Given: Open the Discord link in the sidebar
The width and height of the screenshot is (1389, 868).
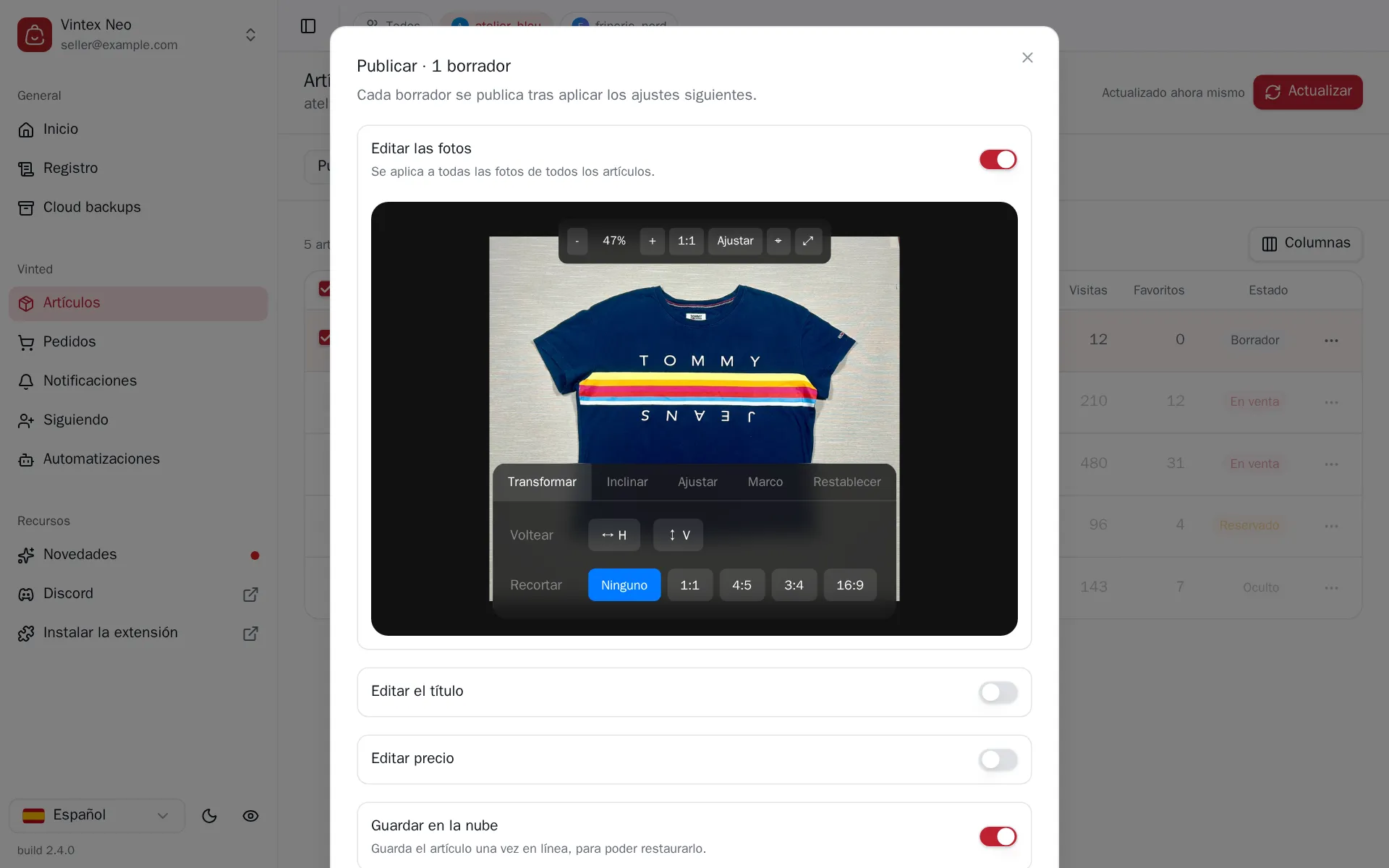Looking at the screenshot, I should click(x=138, y=594).
